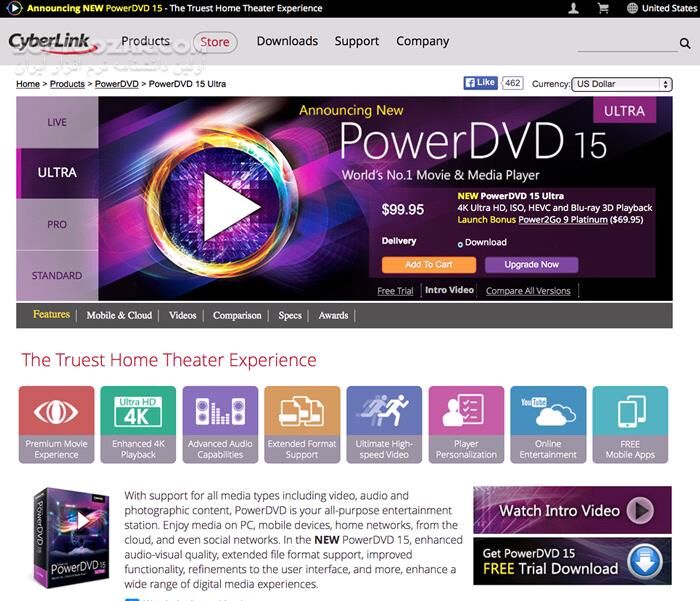This screenshot has width=700, height=601.
Task: Open the user account icon
Action: [573, 8]
